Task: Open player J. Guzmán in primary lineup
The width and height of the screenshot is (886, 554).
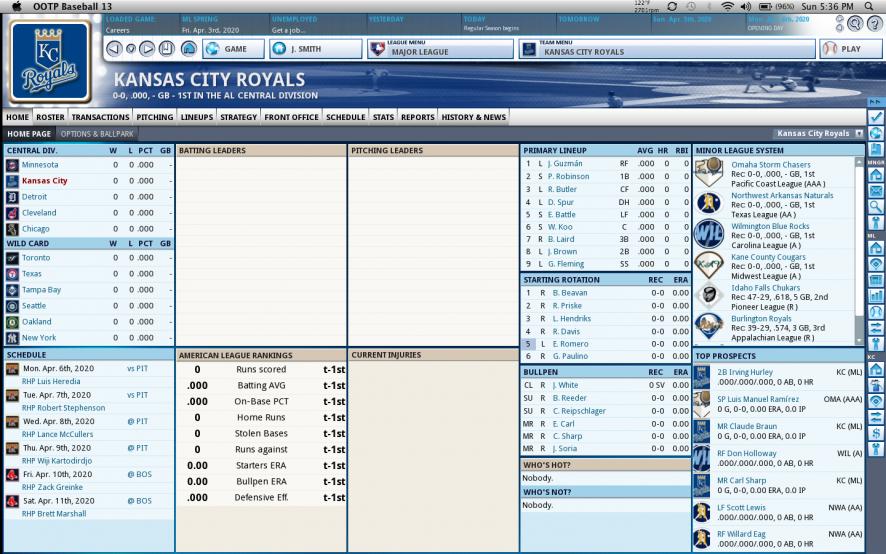Action: (x=565, y=163)
